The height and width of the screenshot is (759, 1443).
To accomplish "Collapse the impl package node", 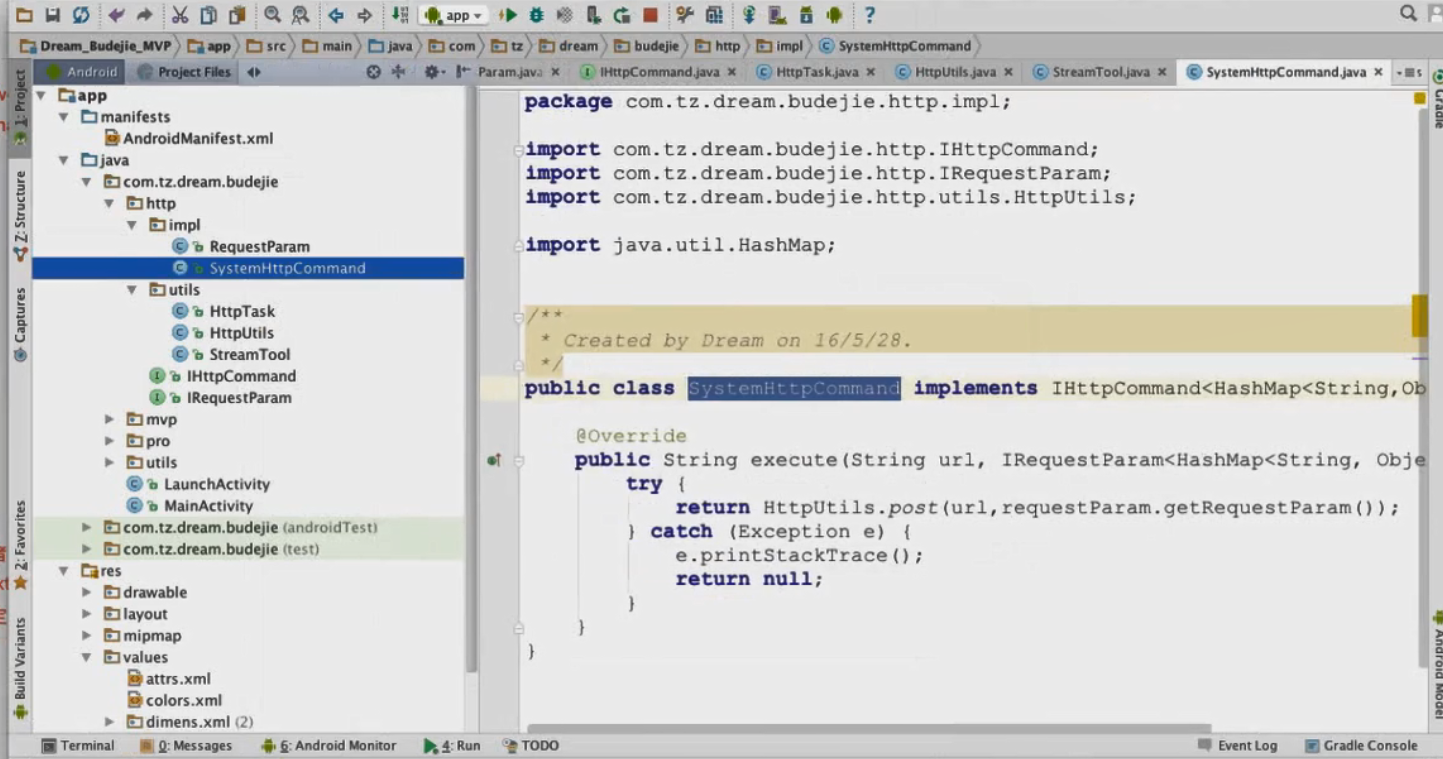I will pos(132,225).
